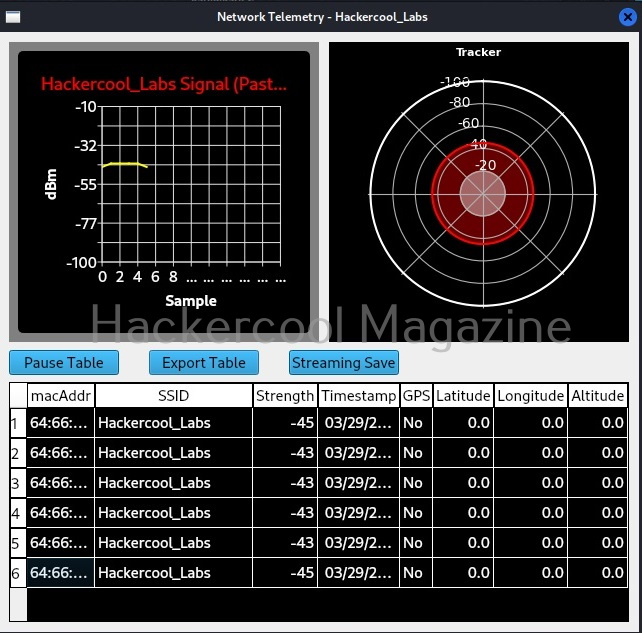Image resolution: width=642 pixels, height=633 pixels.
Task: Sort by macAddr column header
Action: 61,396
